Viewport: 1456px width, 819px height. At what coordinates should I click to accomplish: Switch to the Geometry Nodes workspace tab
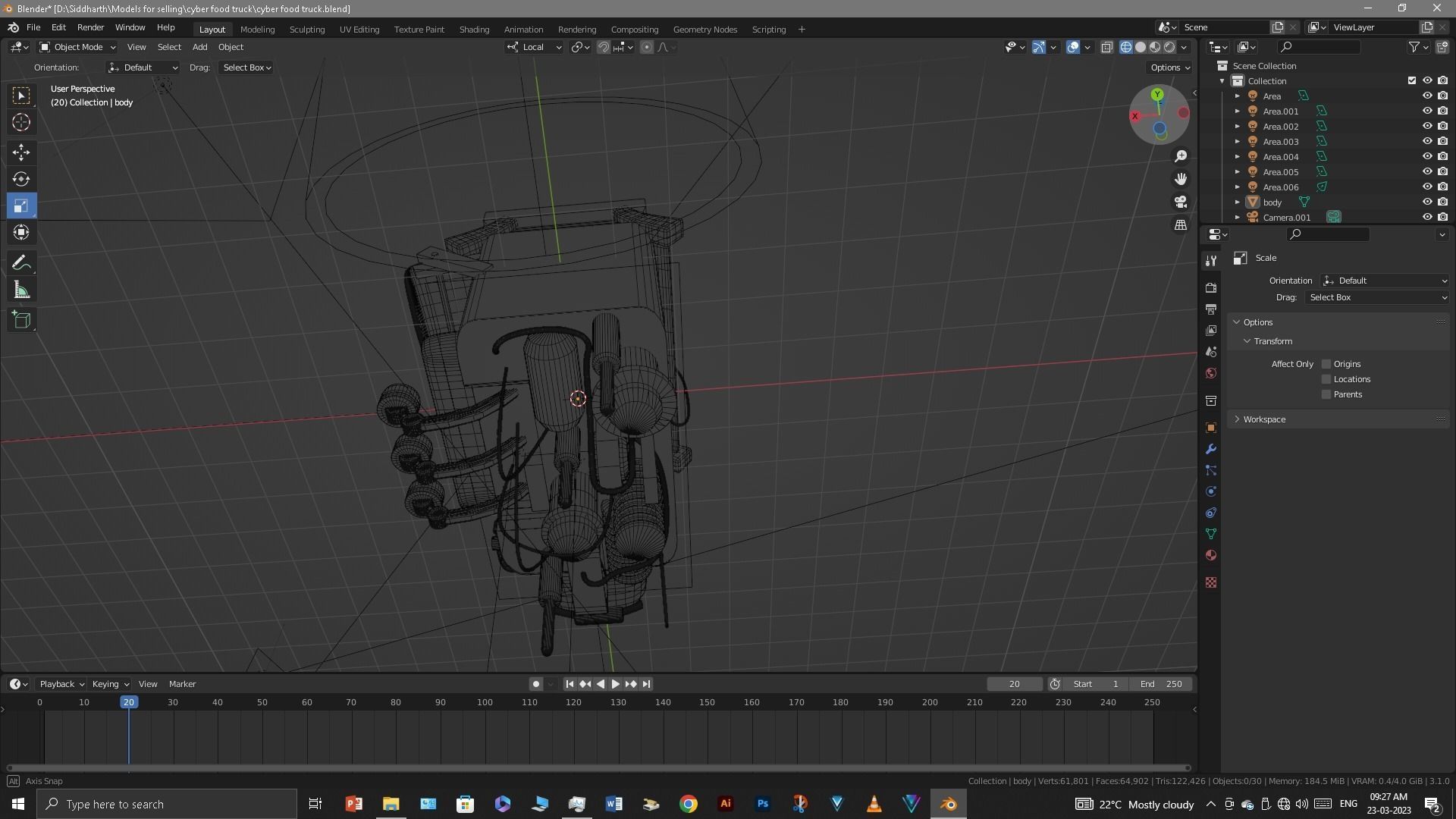705,30
